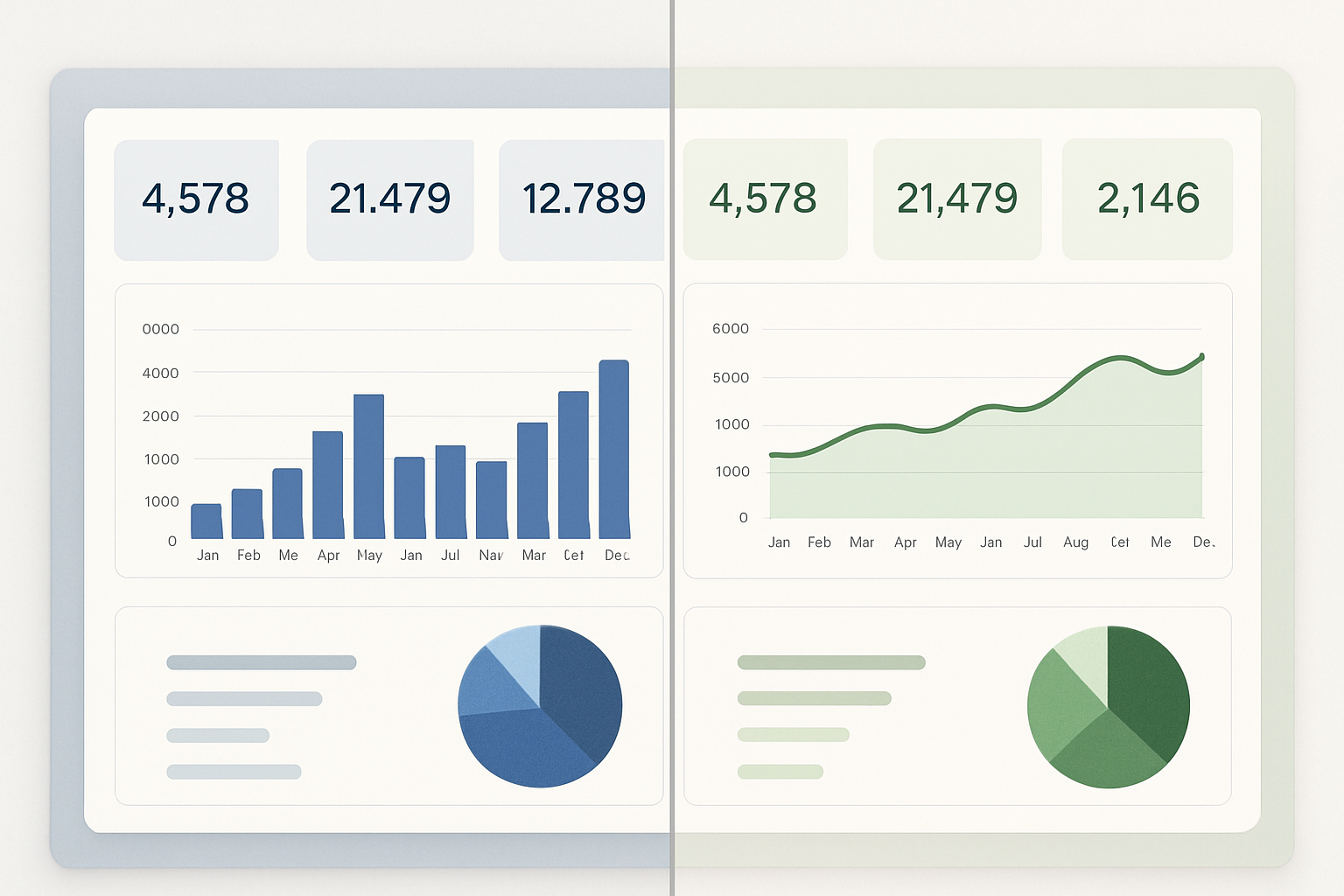Open the blue 12.789 stat card
The image size is (1344, 896).
pyautogui.click(x=582, y=199)
